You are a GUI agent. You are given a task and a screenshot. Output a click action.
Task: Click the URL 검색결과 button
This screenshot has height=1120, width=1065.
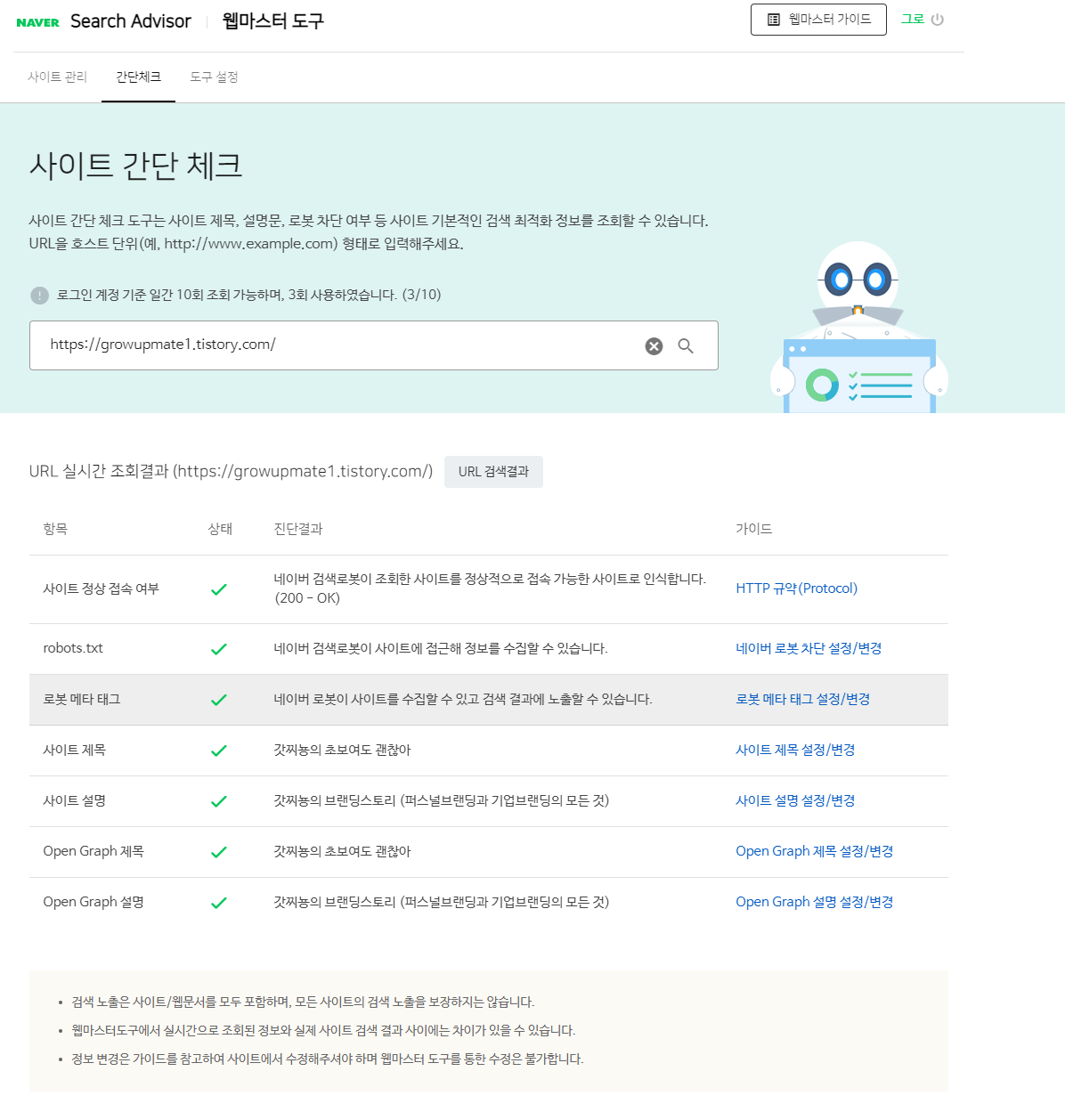click(x=493, y=472)
